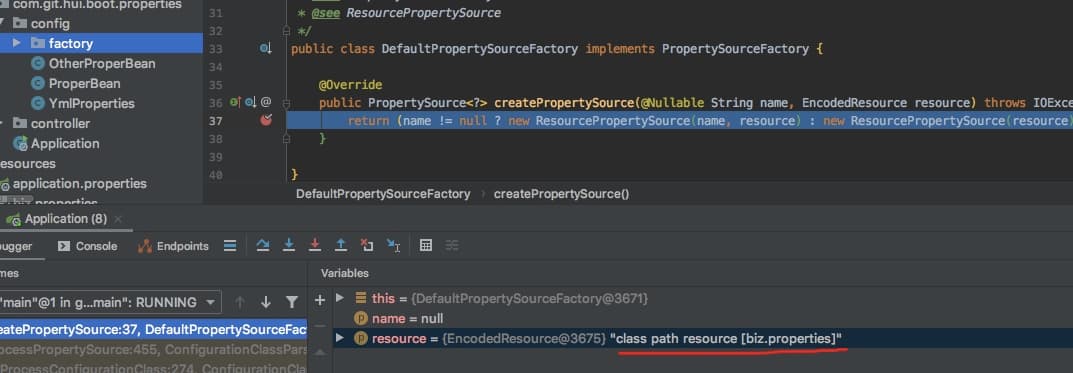
Task: Click the New Watch plus icon
Action: (320, 300)
